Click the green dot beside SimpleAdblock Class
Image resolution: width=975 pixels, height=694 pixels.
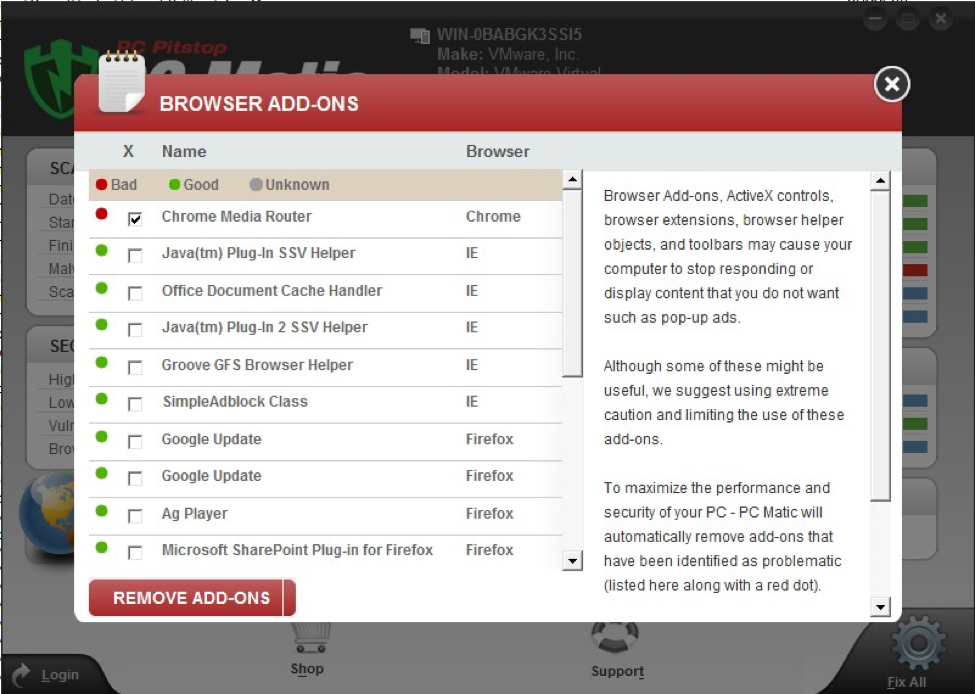101,399
